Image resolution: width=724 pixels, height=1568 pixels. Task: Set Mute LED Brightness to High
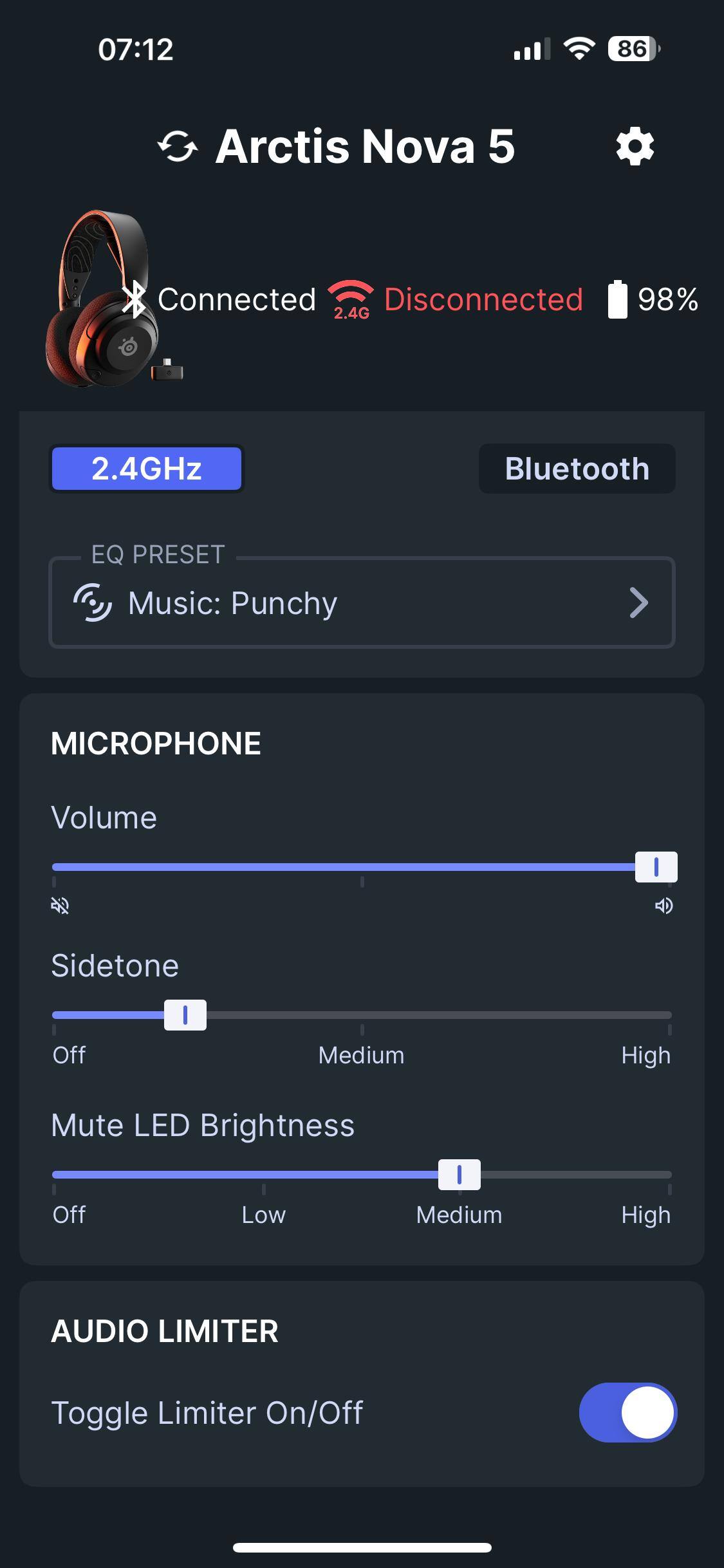point(669,1175)
